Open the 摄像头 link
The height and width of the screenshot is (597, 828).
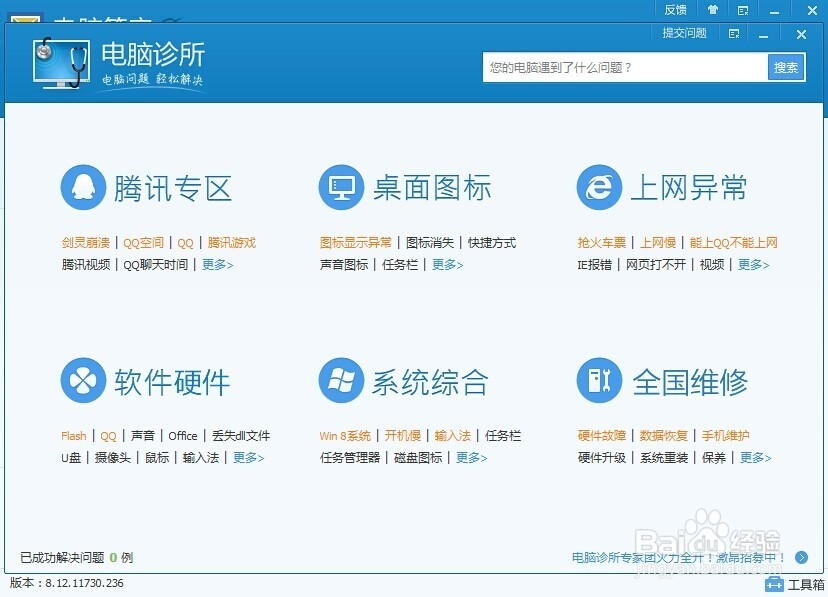click(112, 458)
